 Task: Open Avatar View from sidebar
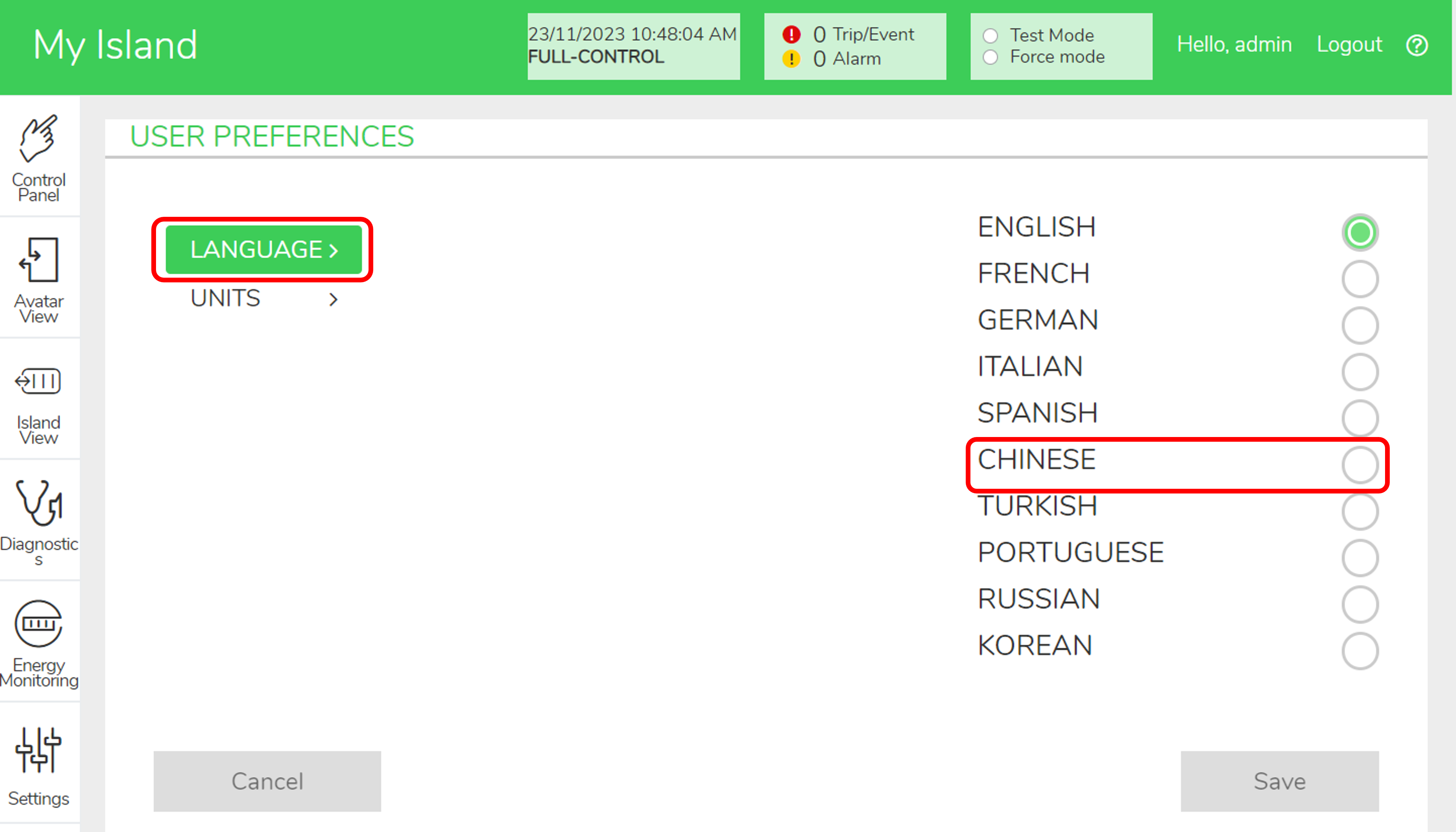click(x=38, y=260)
